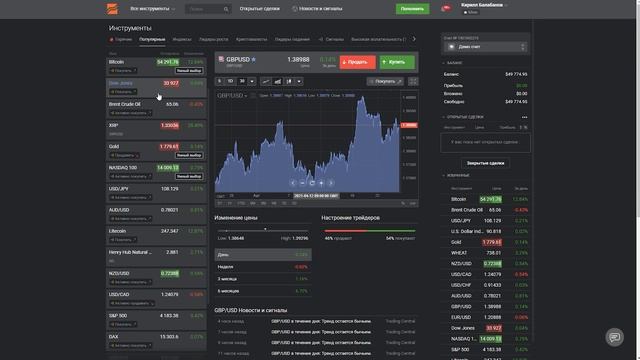Click the Sell button for GBPUSD
640x360 pixels.
pyautogui.click(x=358, y=62)
